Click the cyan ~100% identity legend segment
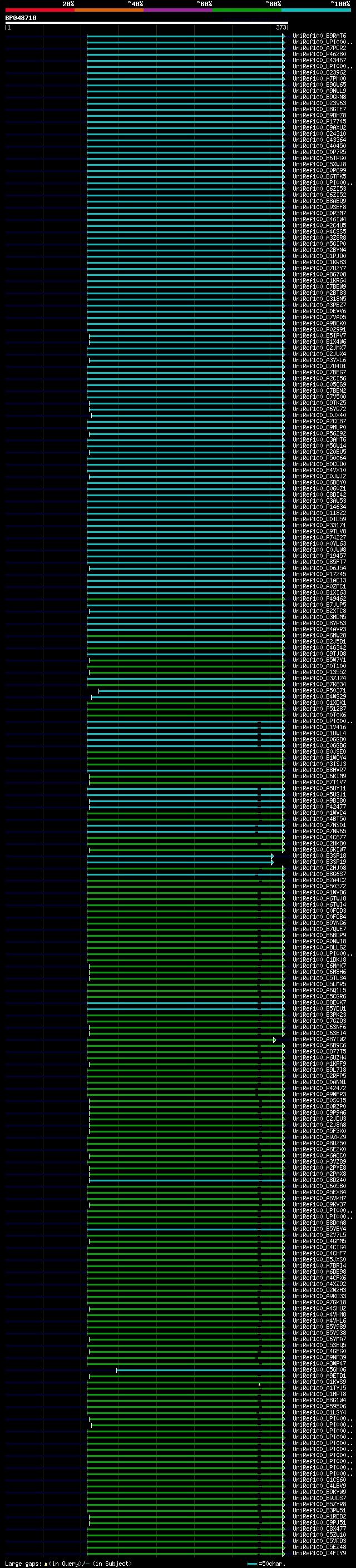The image size is (356, 1568). pos(316,10)
